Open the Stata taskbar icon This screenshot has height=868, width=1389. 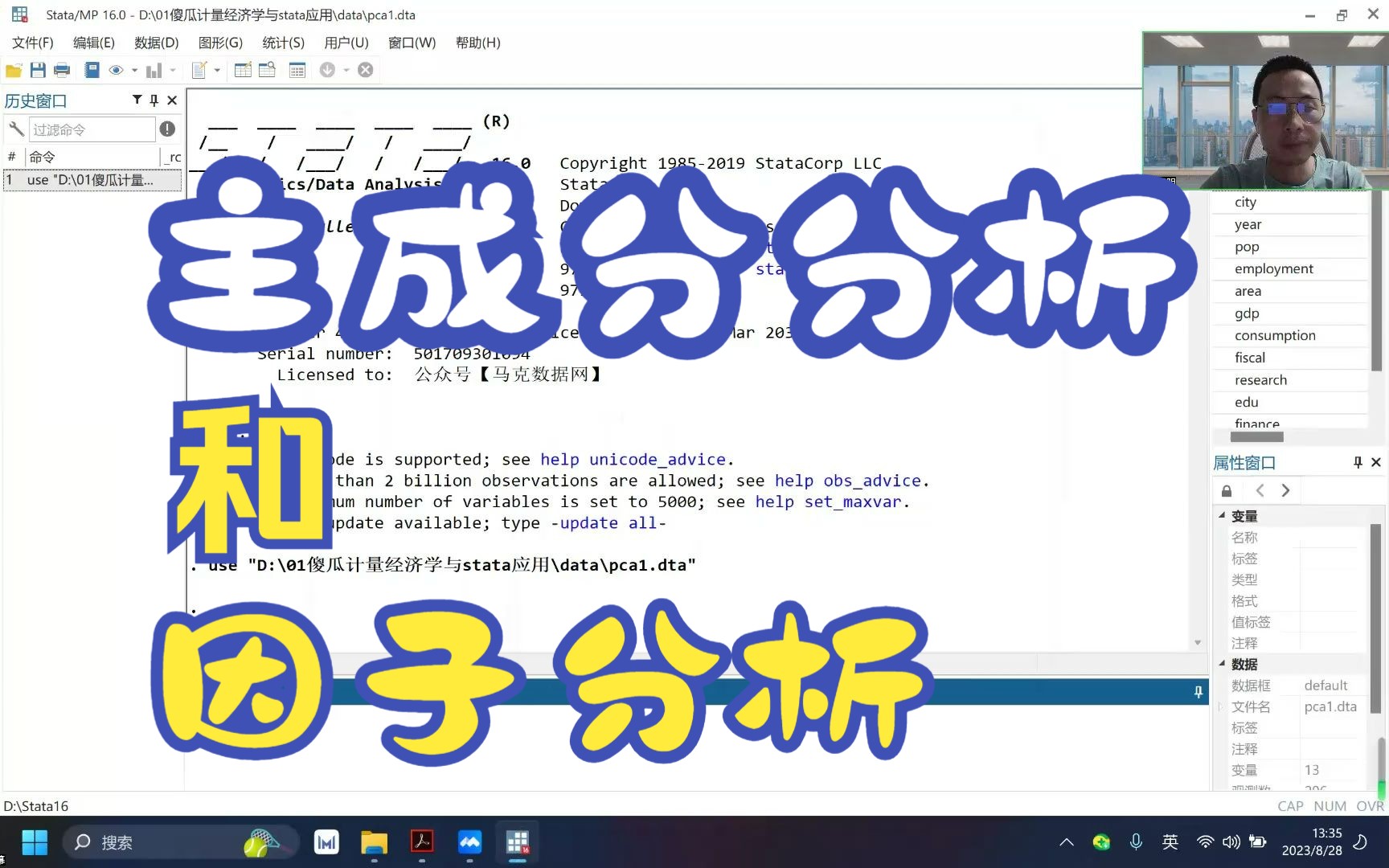tap(518, 842)
